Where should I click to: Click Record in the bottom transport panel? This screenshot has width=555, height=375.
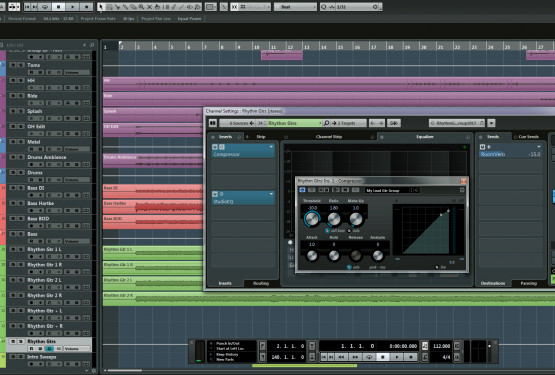[x=411, y=357]
